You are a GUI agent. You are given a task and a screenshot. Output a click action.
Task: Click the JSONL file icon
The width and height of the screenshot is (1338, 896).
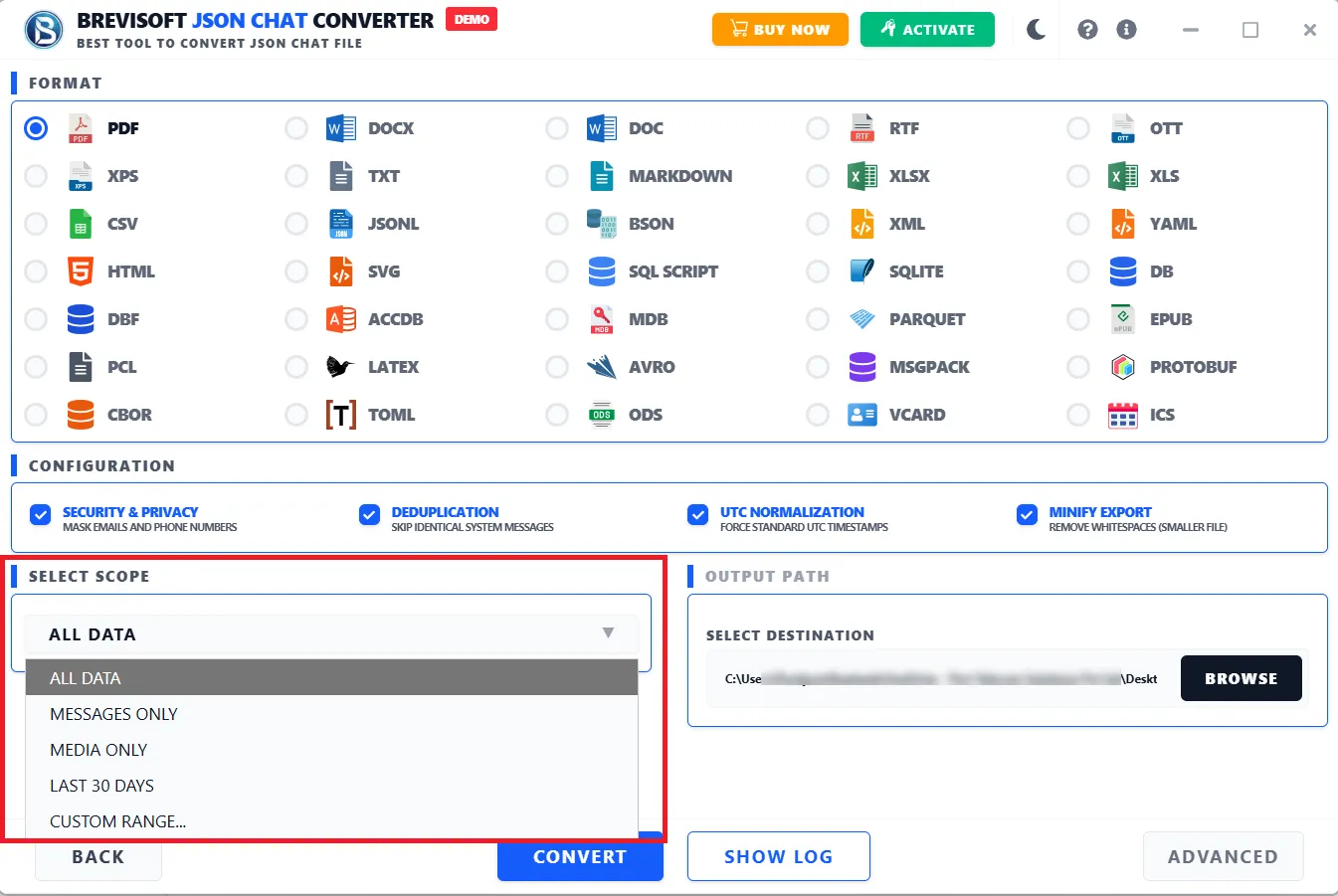[x=341, y=224]
